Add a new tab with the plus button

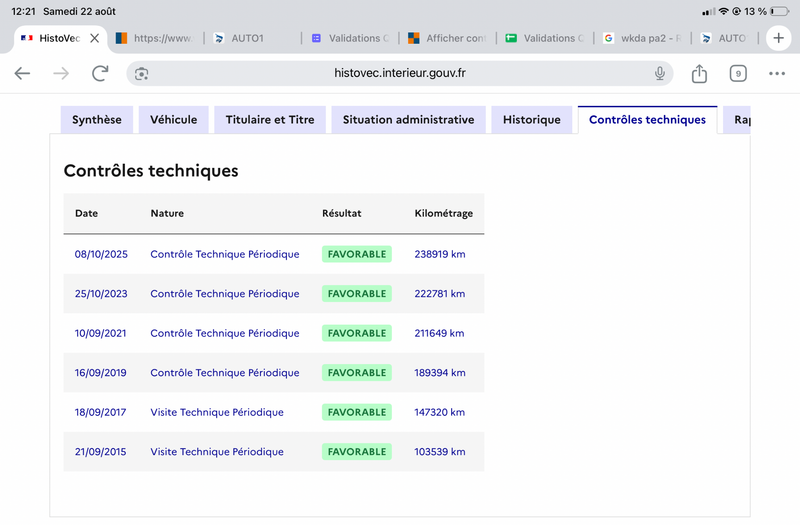tap(778, 38)
